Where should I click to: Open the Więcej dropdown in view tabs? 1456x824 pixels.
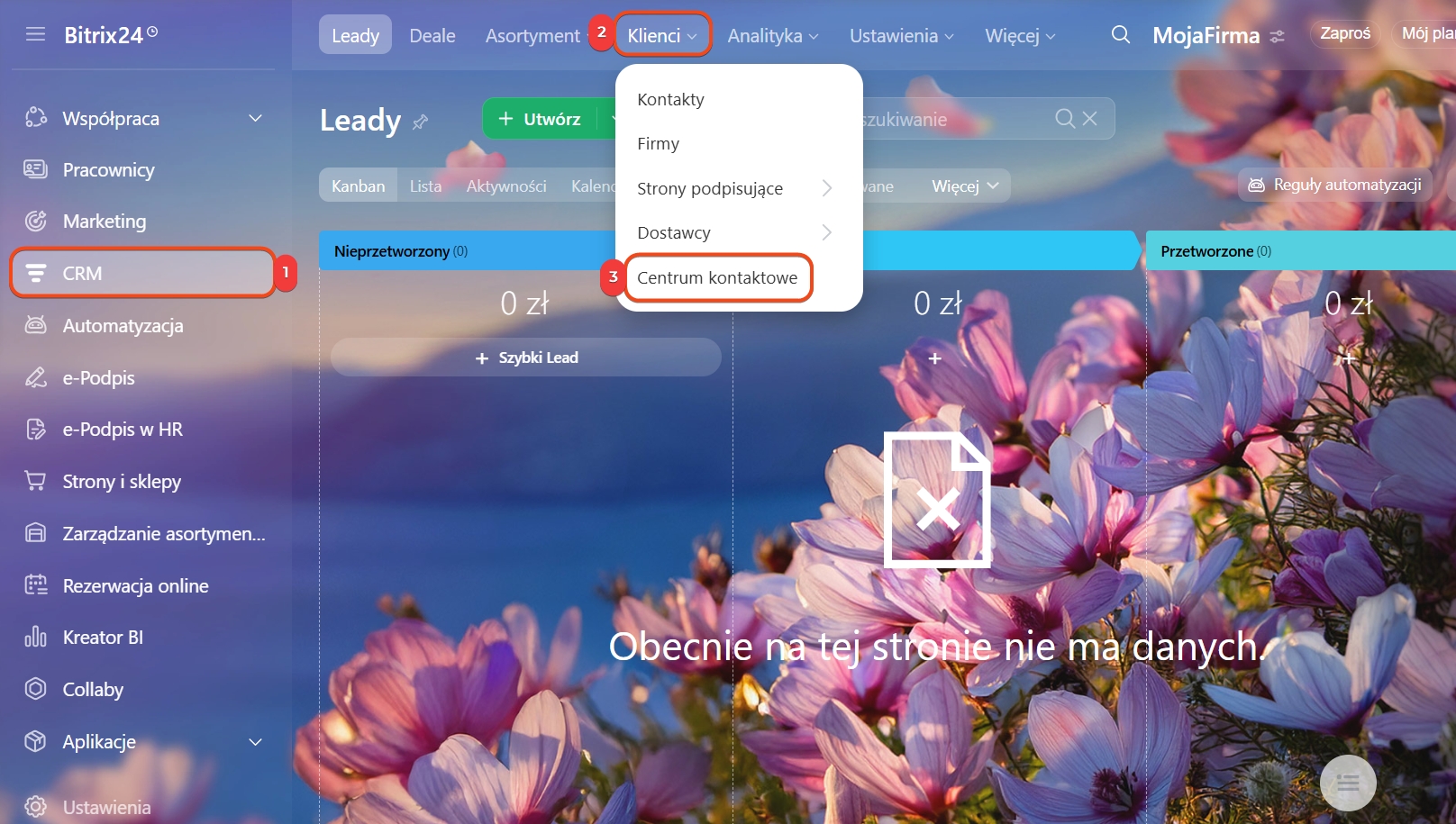tap(965, 186)
